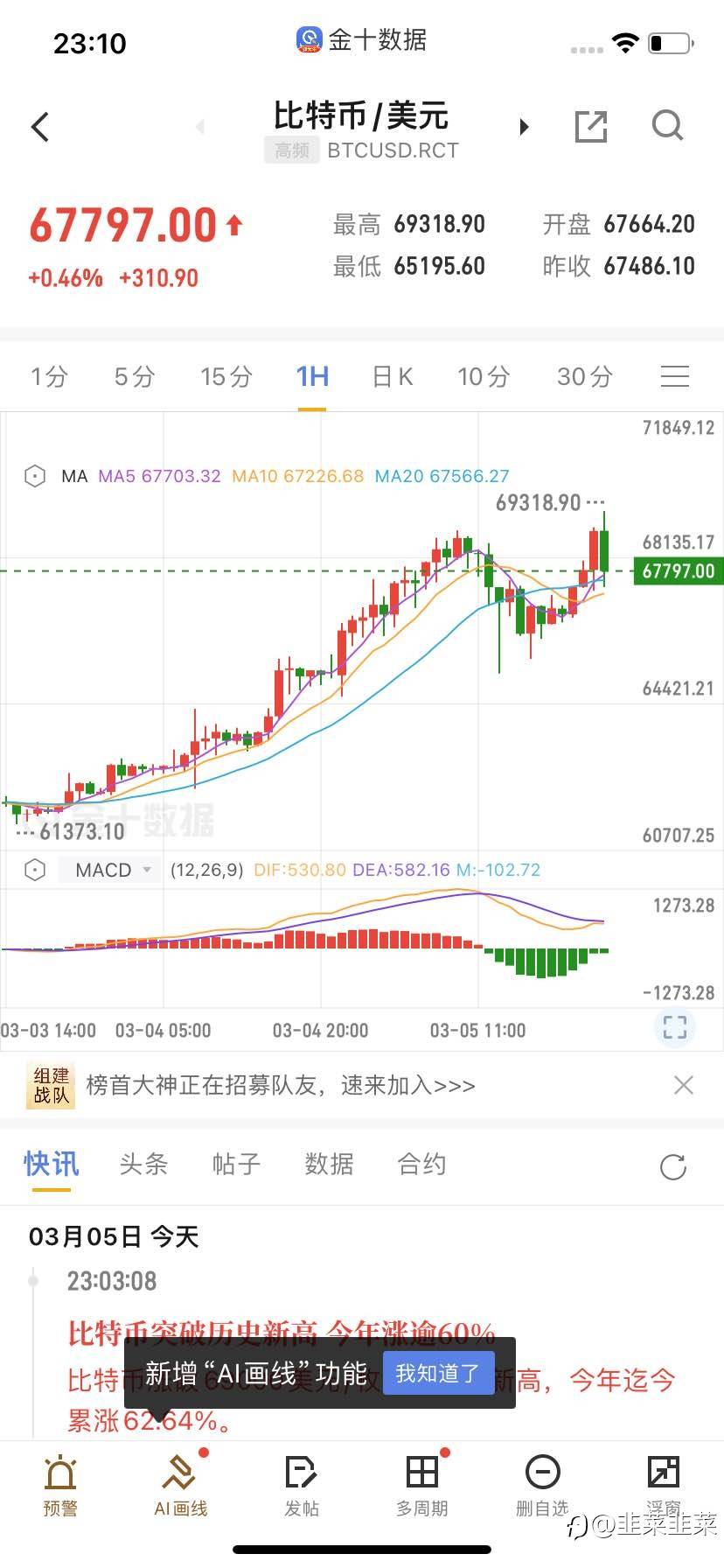Image resolution: width=724 pixels, height=1568 pixels.
Task: Switch to the 头条 tab
Action: (x=143, y=1164)
